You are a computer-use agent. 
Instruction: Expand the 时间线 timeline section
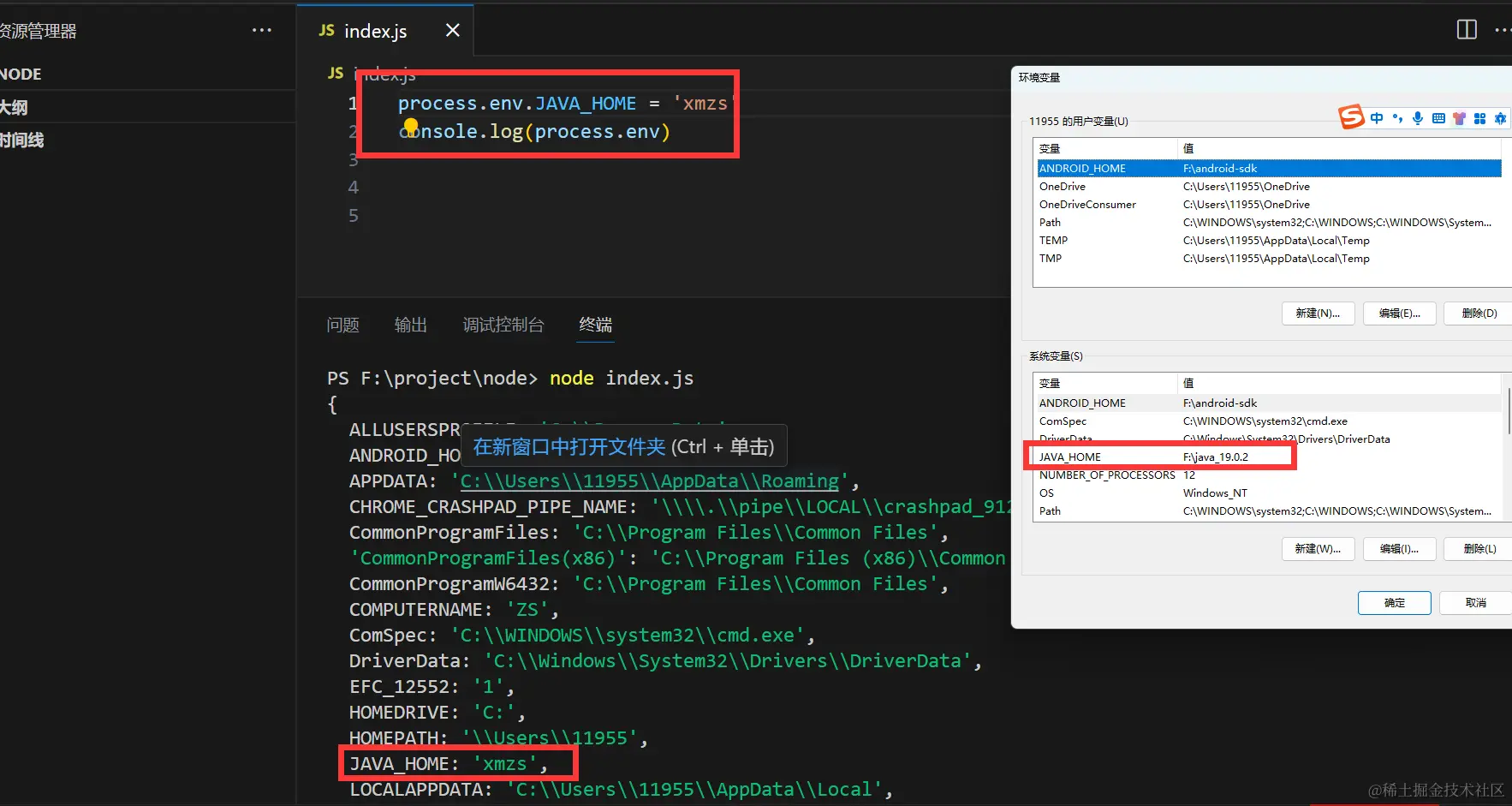[146, 140]
